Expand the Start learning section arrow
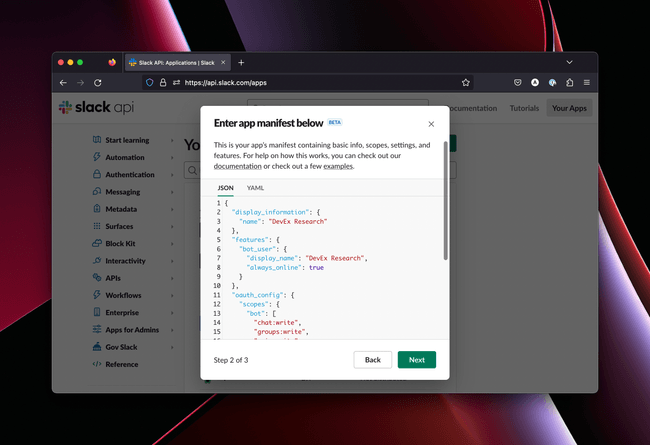 [x=172, y=140]
